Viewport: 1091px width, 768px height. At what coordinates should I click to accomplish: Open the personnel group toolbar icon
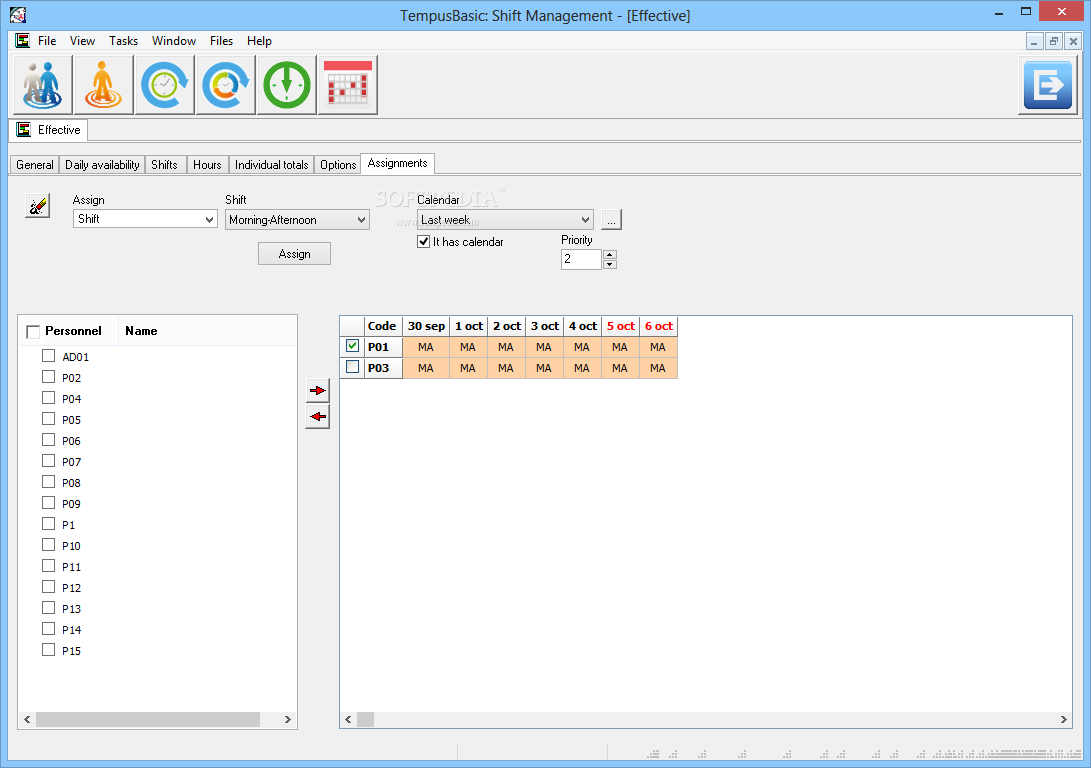[42, 85]
